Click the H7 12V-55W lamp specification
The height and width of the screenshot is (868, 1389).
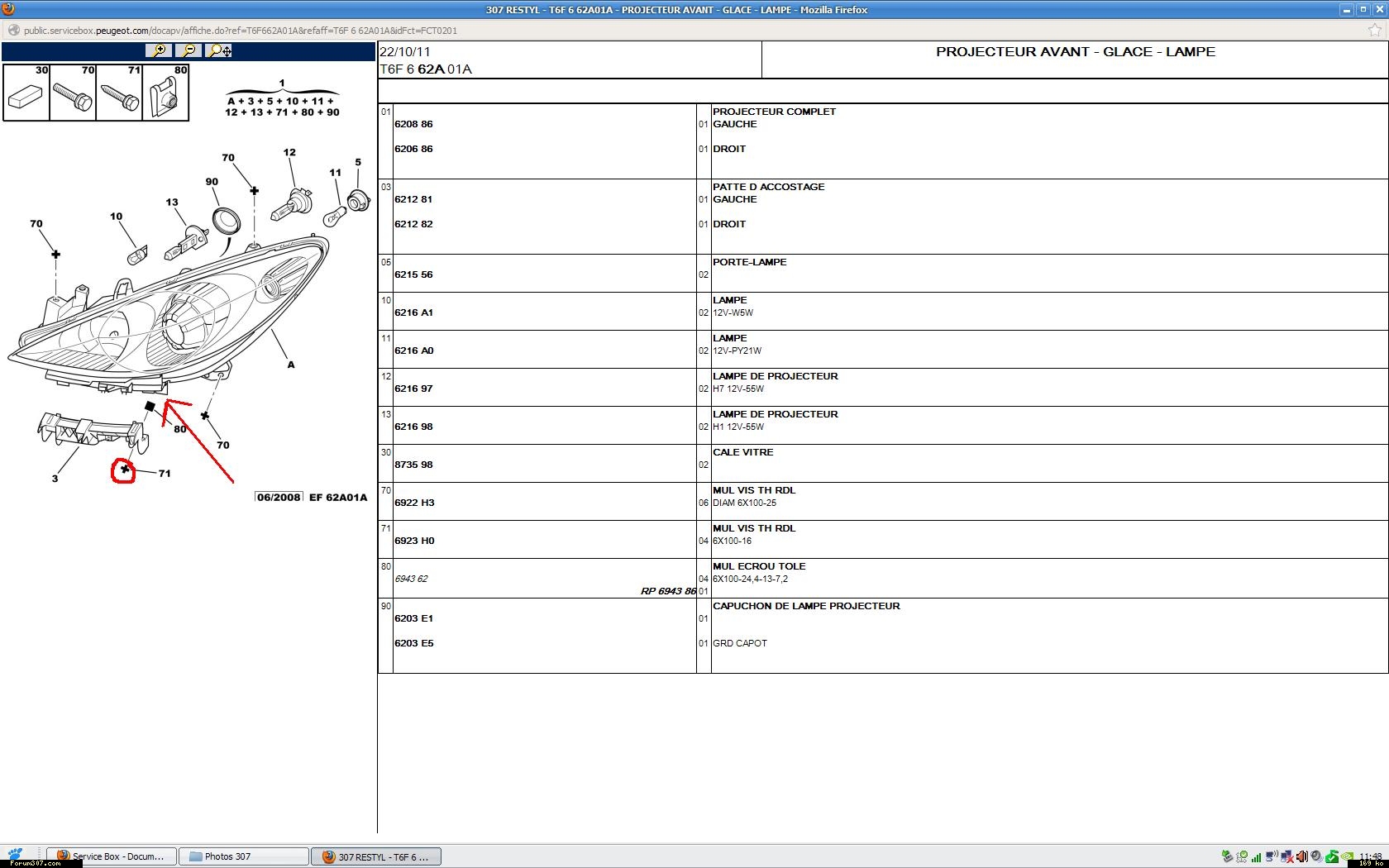(x=737, y=389)
